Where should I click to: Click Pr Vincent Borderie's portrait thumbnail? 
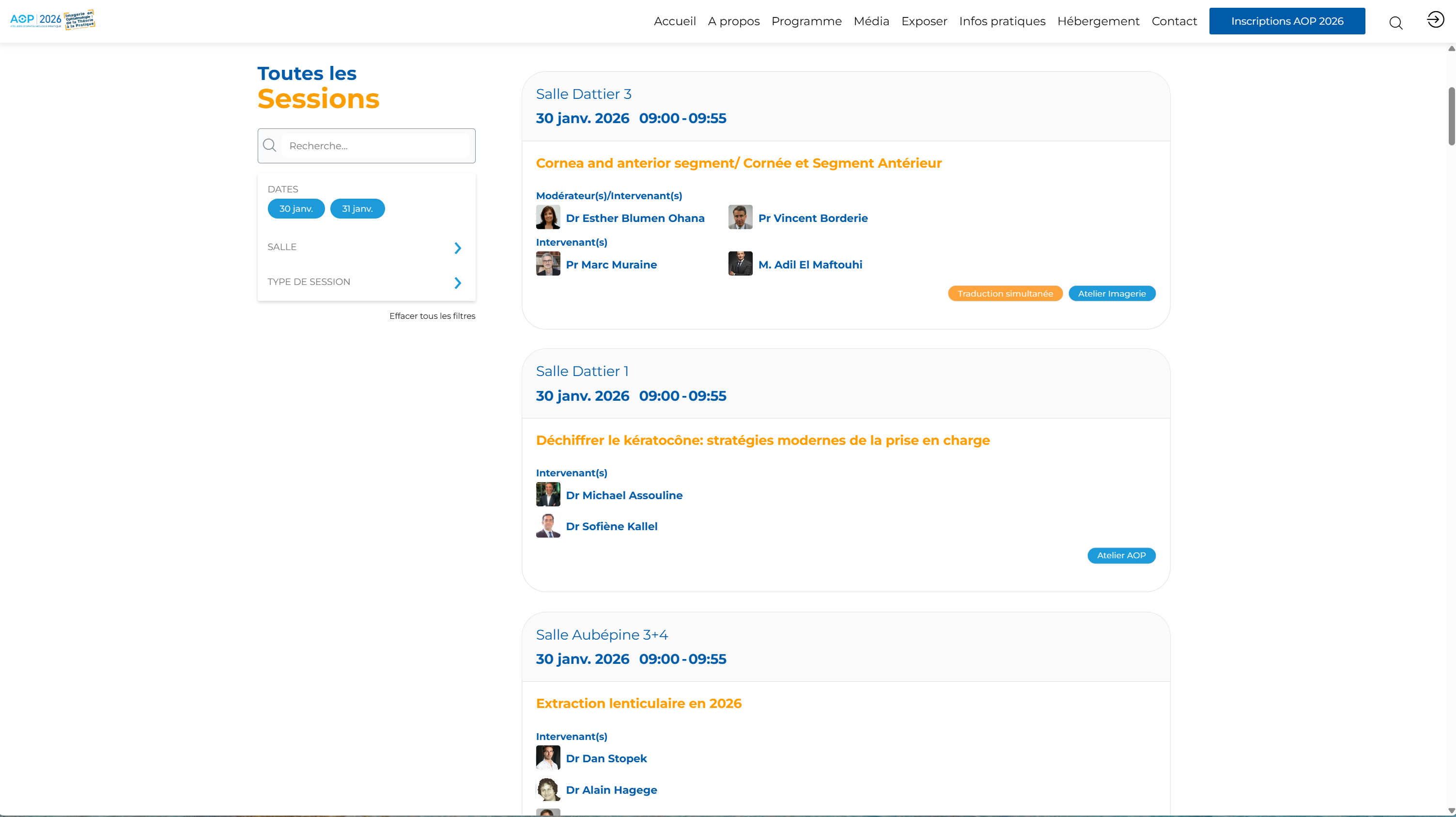[740, 217]
